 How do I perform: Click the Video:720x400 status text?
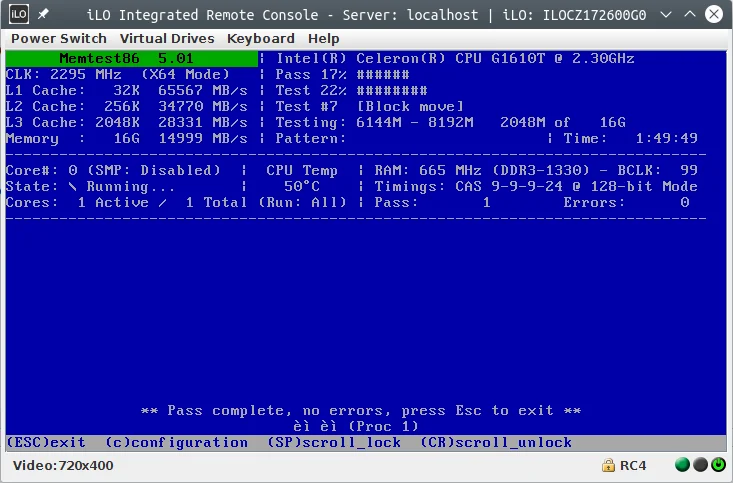click(x=63, y=465)
